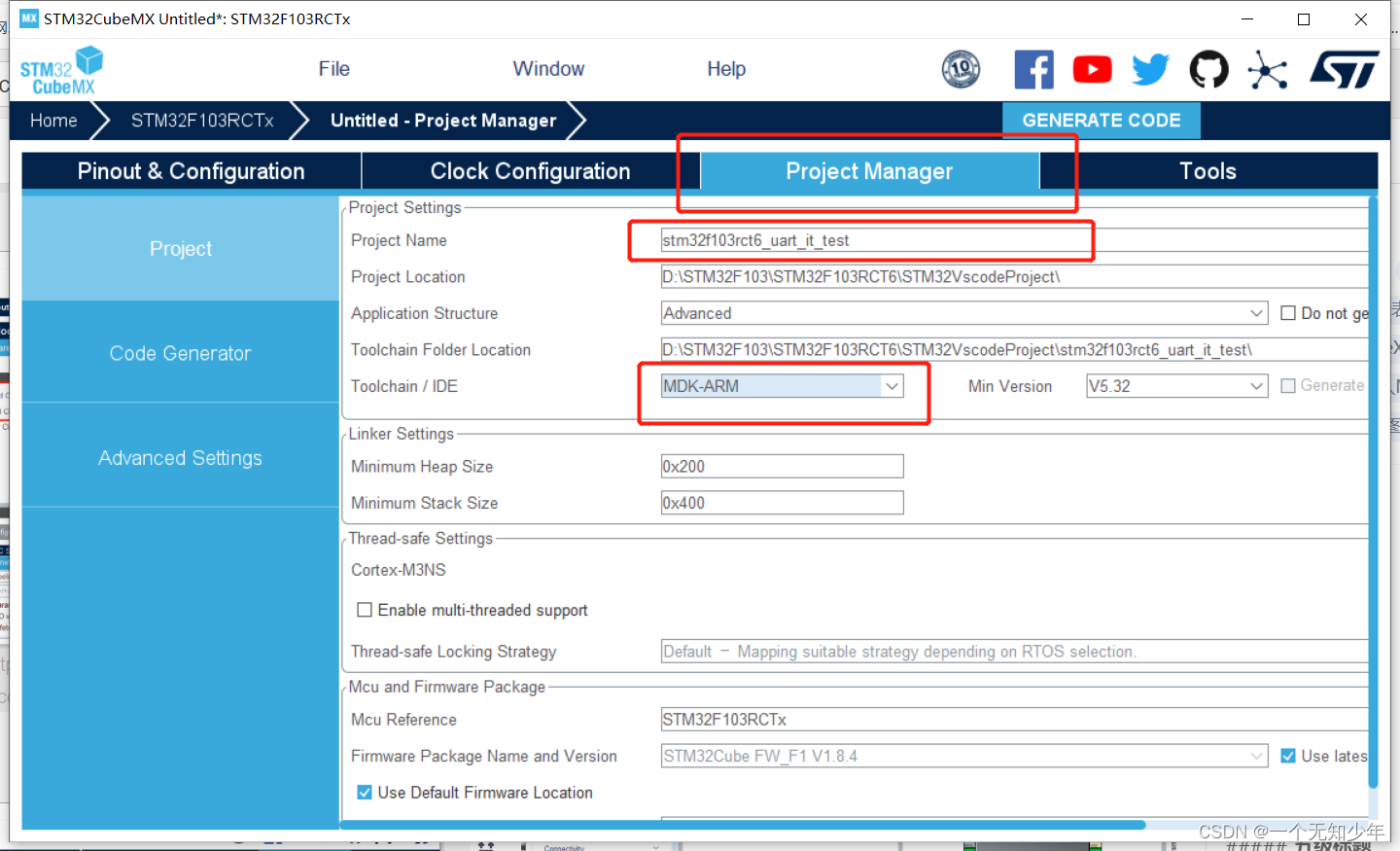
Task: Click the Toolchain Folder Location field
Action: coord(1014,350)
